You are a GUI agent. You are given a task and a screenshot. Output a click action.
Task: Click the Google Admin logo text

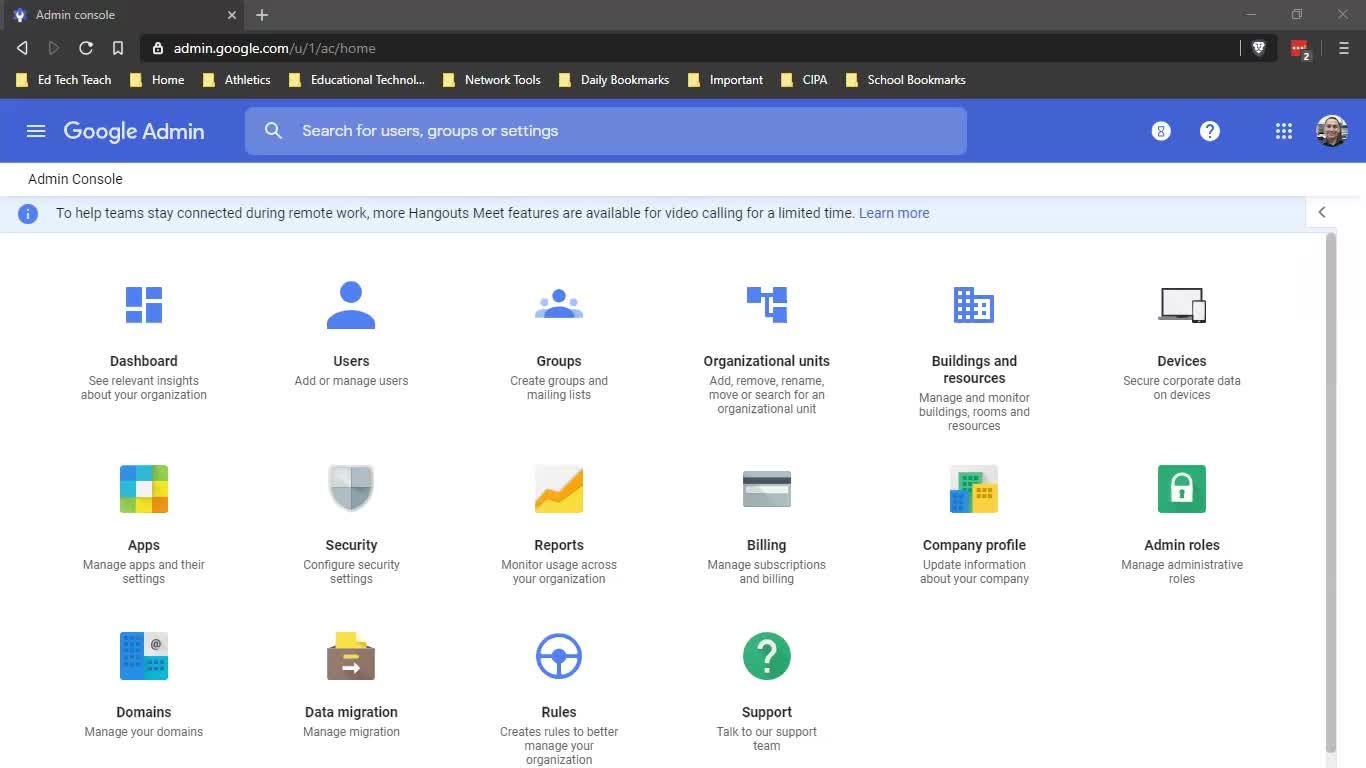point(134,131)
